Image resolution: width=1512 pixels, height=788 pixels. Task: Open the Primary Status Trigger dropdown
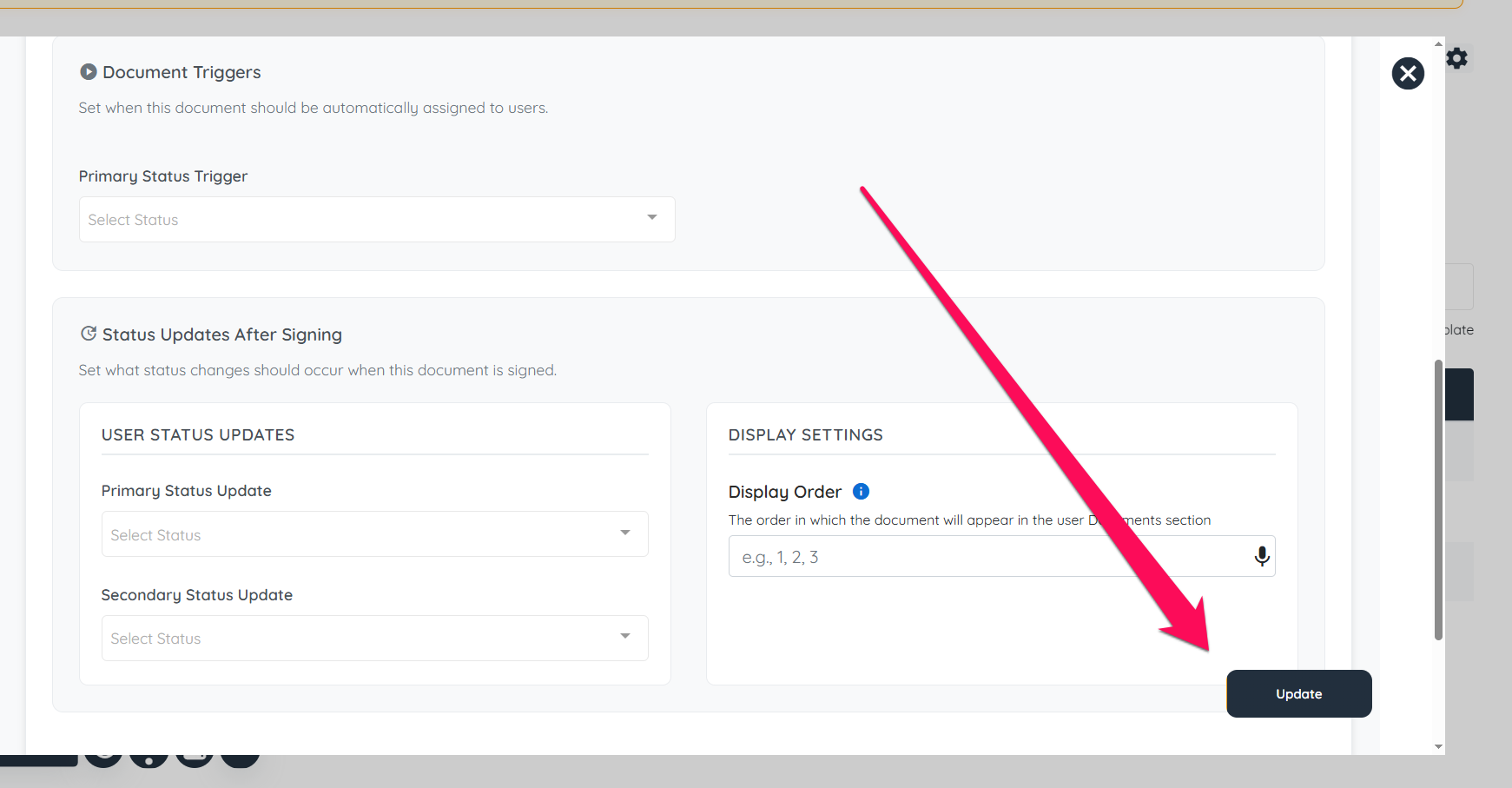click(x=377, y=219)
